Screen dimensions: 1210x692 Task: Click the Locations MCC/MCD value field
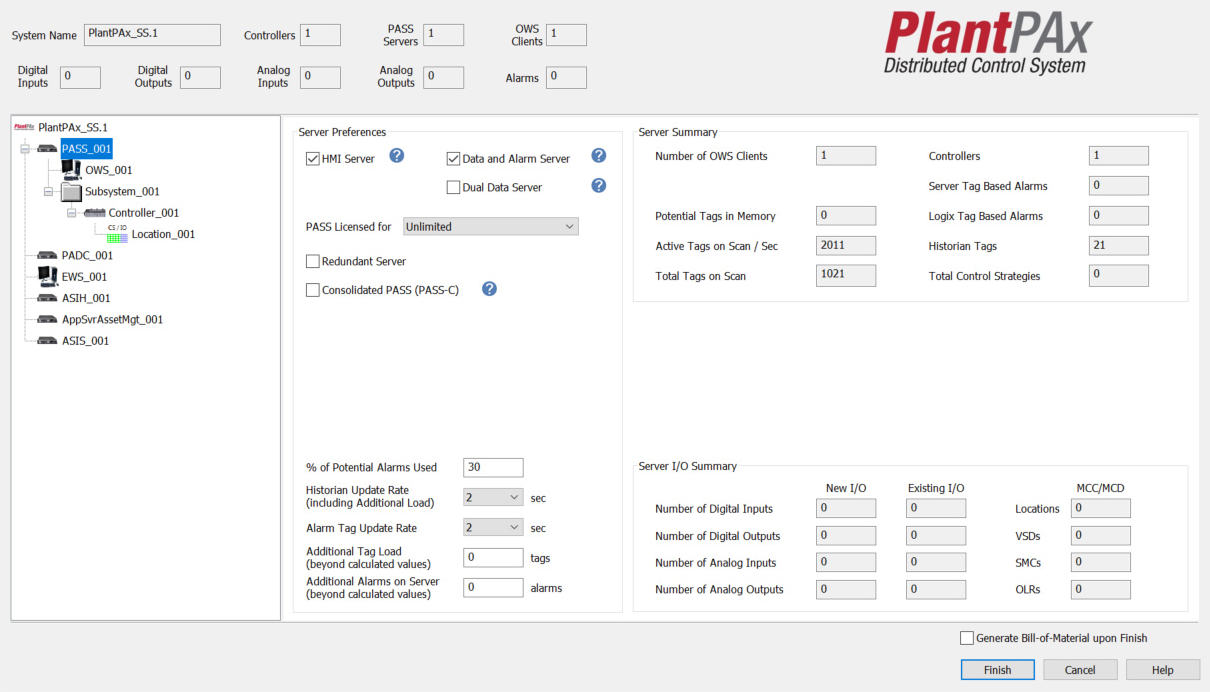pos(1101,508)
